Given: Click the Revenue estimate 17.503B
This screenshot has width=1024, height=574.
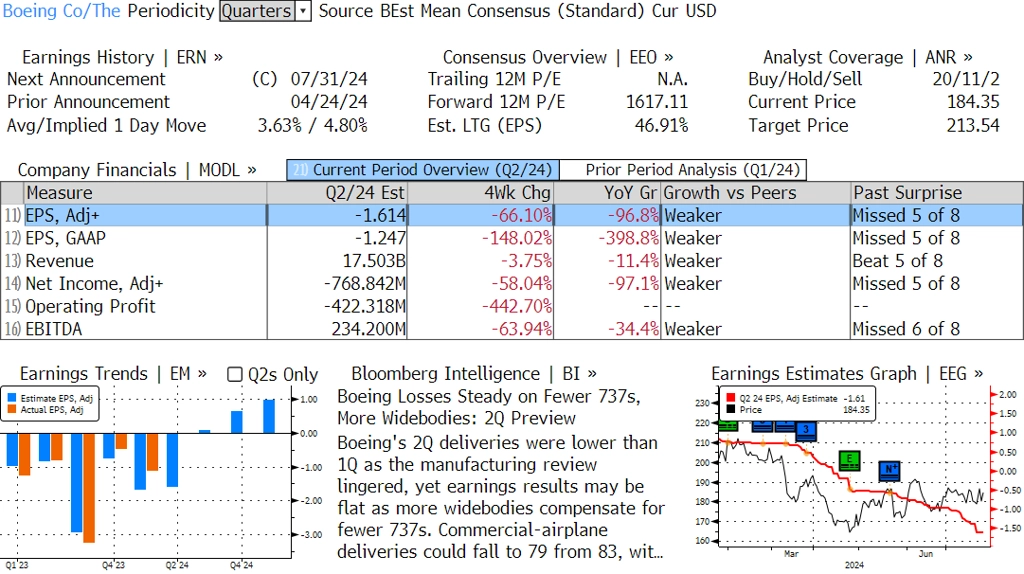Looking at the screenshot, I should point(374,261).
